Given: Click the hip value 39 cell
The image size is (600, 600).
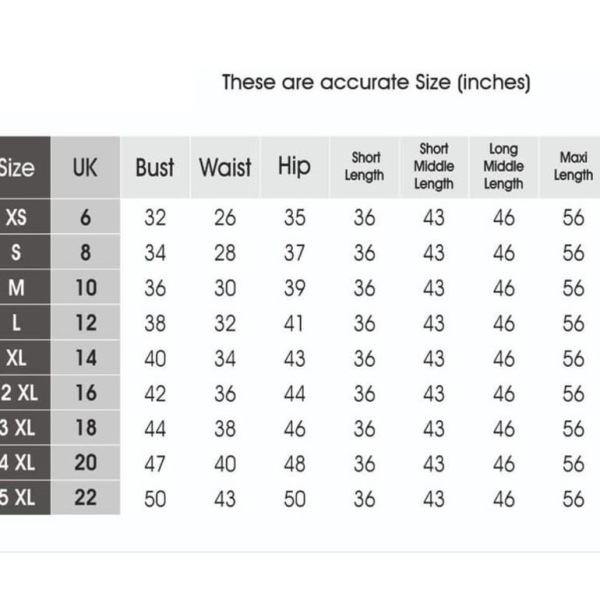Looking at the screenshot, I should 294,288.
